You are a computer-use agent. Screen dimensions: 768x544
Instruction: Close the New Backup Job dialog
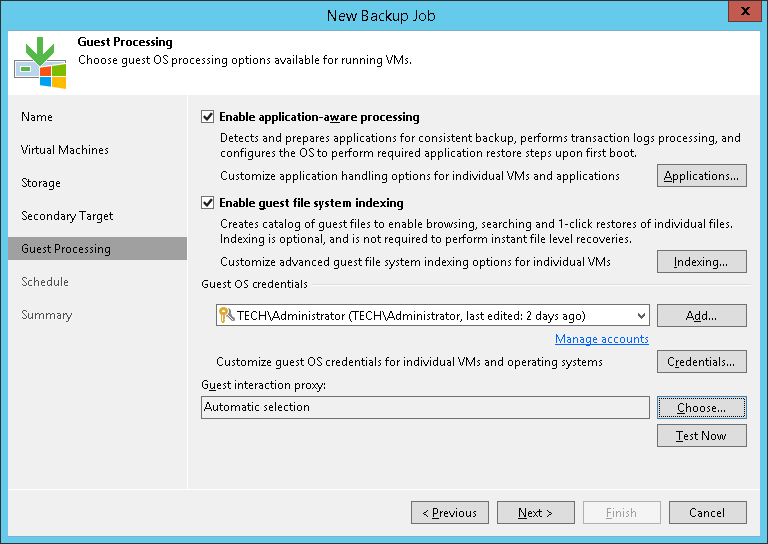tap(741, 15)
